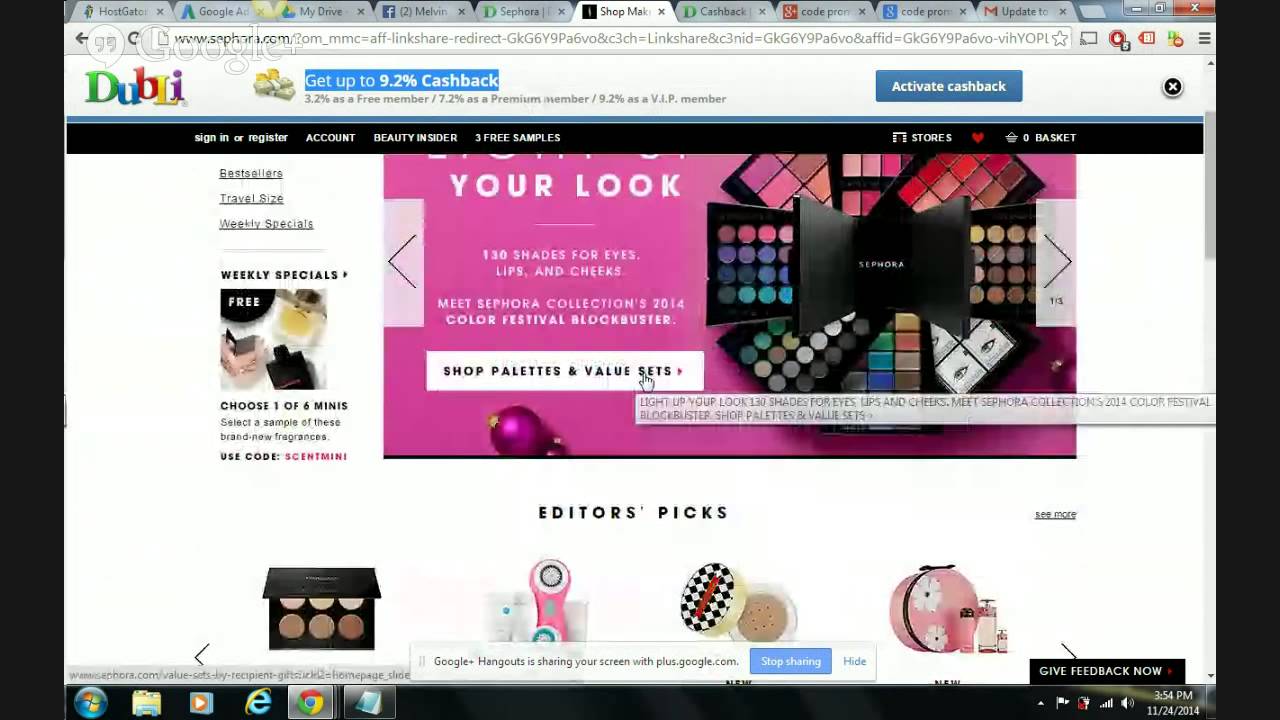Open checkered powder product thumbnail
Screen dimensions: 1280x720
click(x=738, y=603)
